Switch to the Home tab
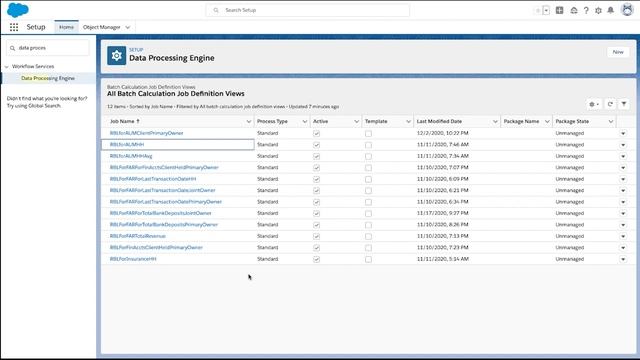 pyautogui.click(x=66, y=27)
